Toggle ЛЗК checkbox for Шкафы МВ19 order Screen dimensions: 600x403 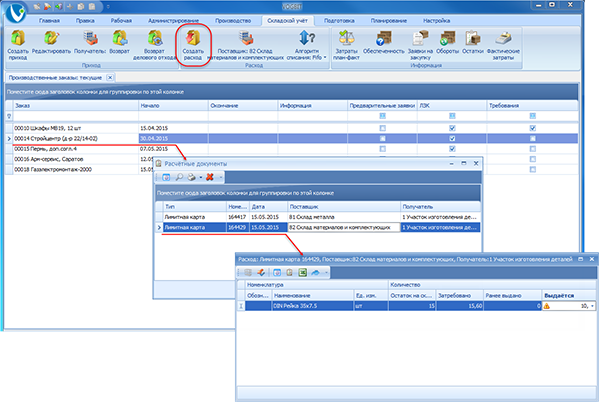453,128
